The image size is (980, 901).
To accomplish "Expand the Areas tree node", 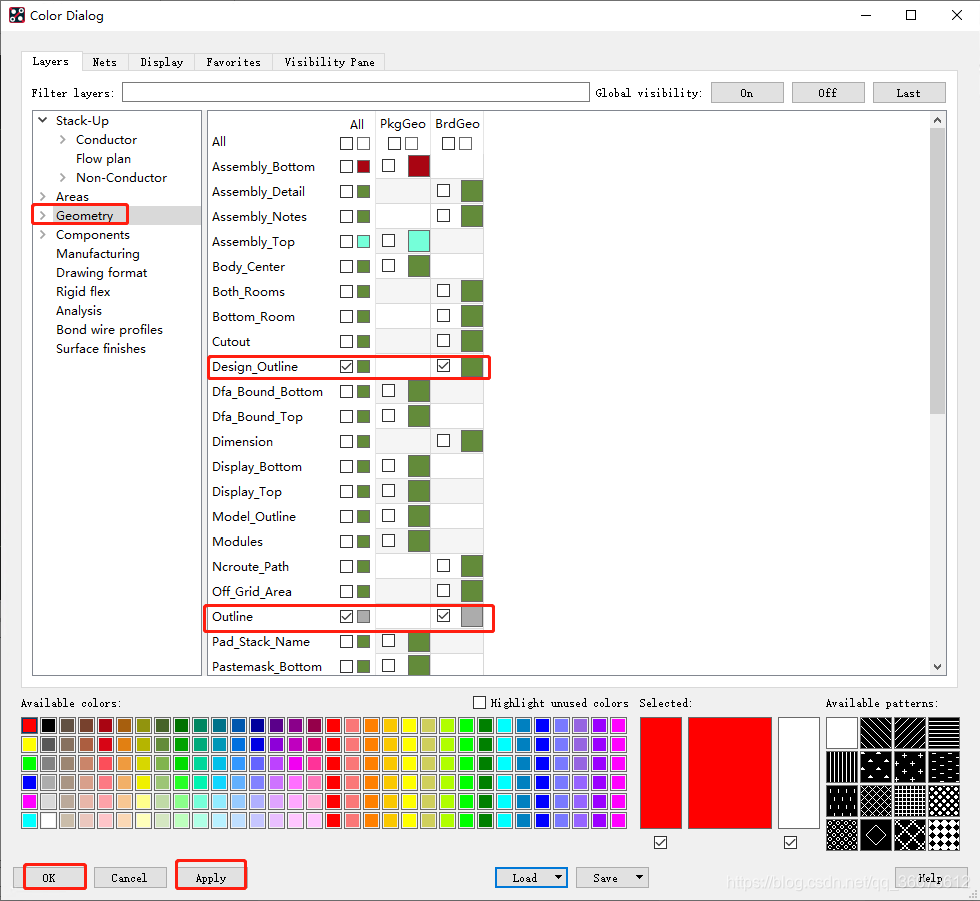I will click(x=42, y=196).
